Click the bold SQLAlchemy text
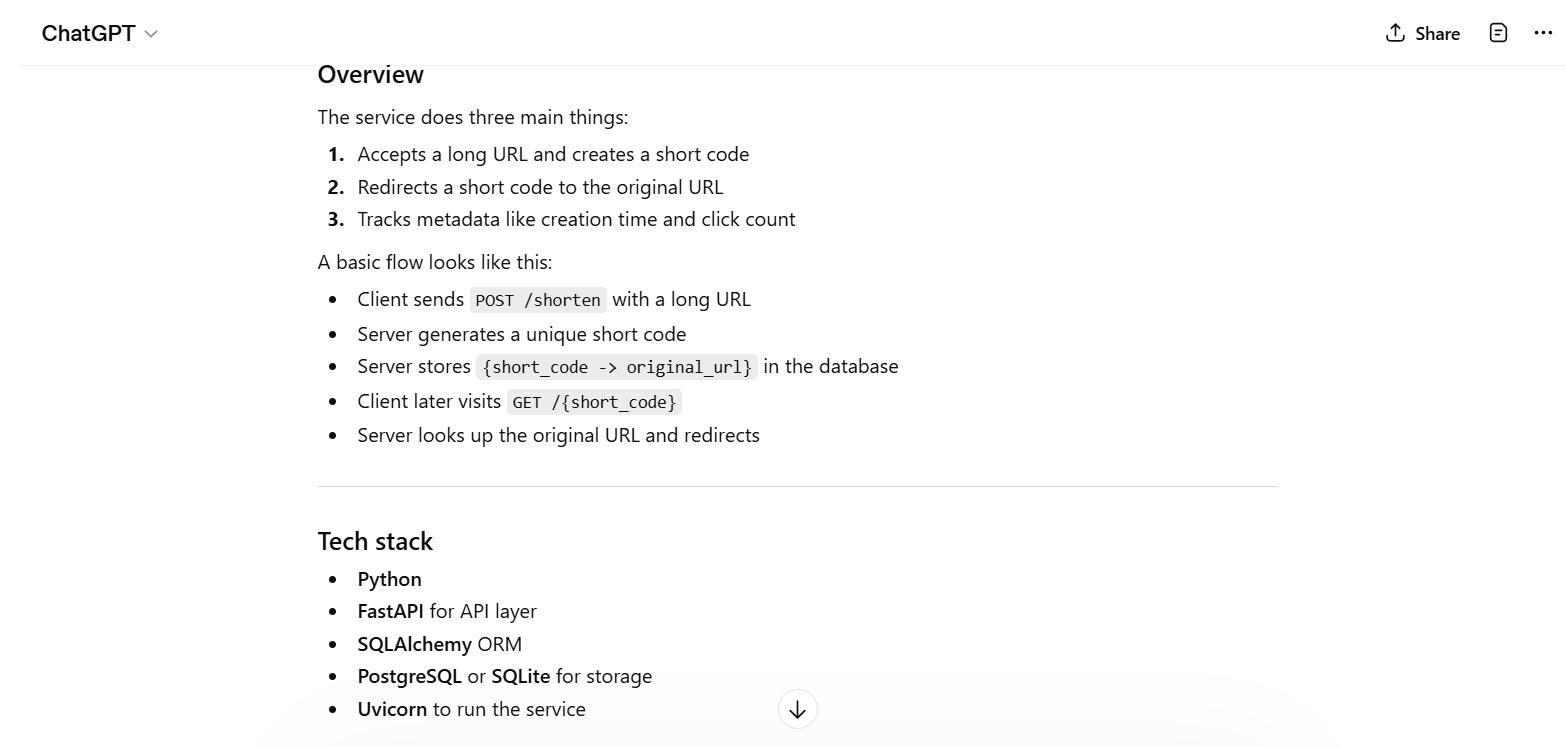Screen dimensions: 1566x747 point(414,644)
